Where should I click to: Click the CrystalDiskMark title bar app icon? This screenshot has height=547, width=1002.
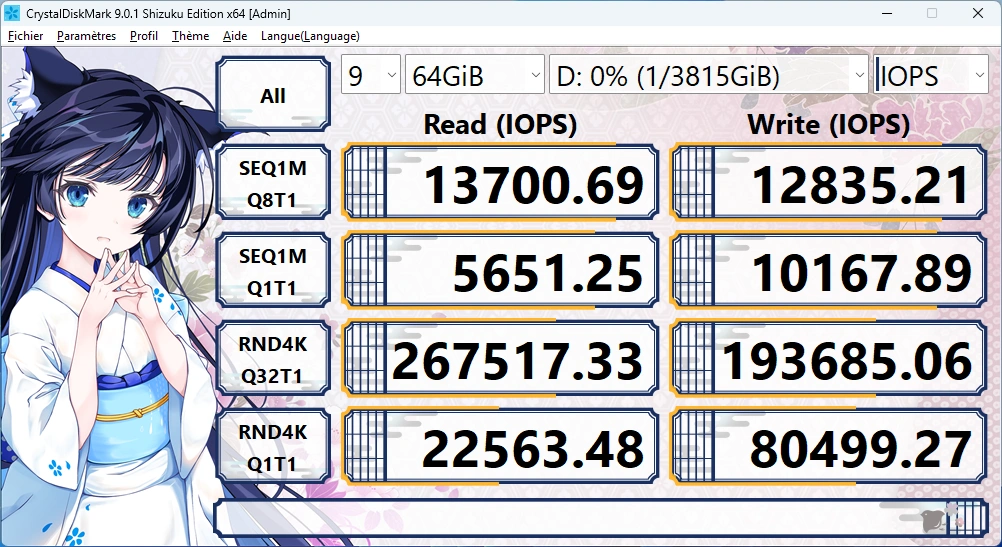[12, 13]
